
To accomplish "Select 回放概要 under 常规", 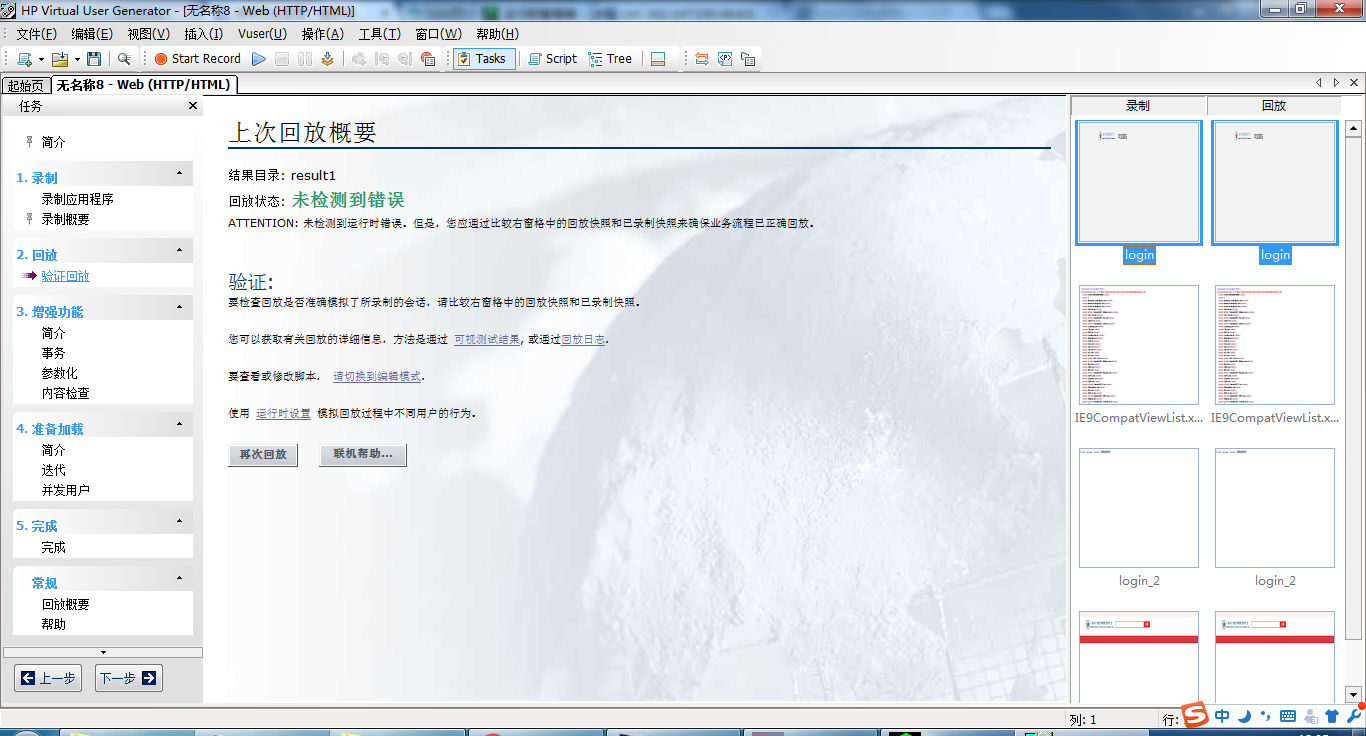I will tap(66, 604).
